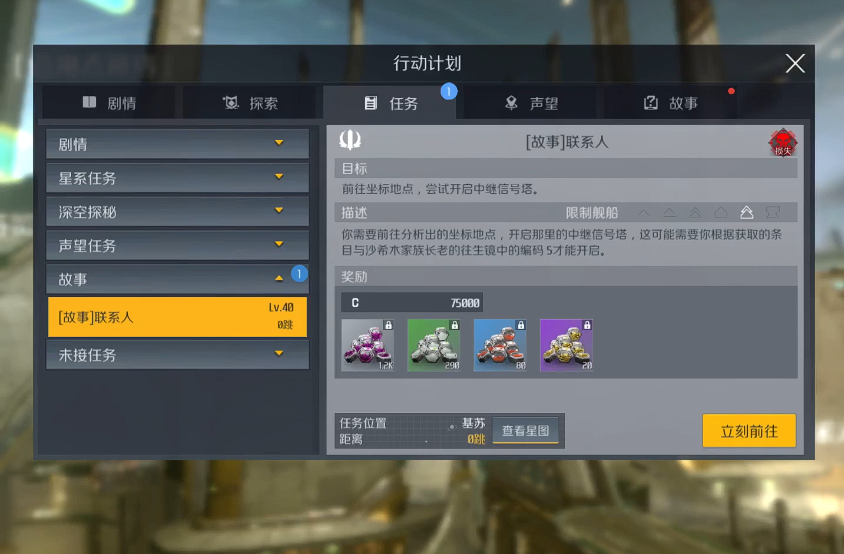The image size is (844, 554).
Task: Switch to the 声望 tab
Action: (531, 102)
